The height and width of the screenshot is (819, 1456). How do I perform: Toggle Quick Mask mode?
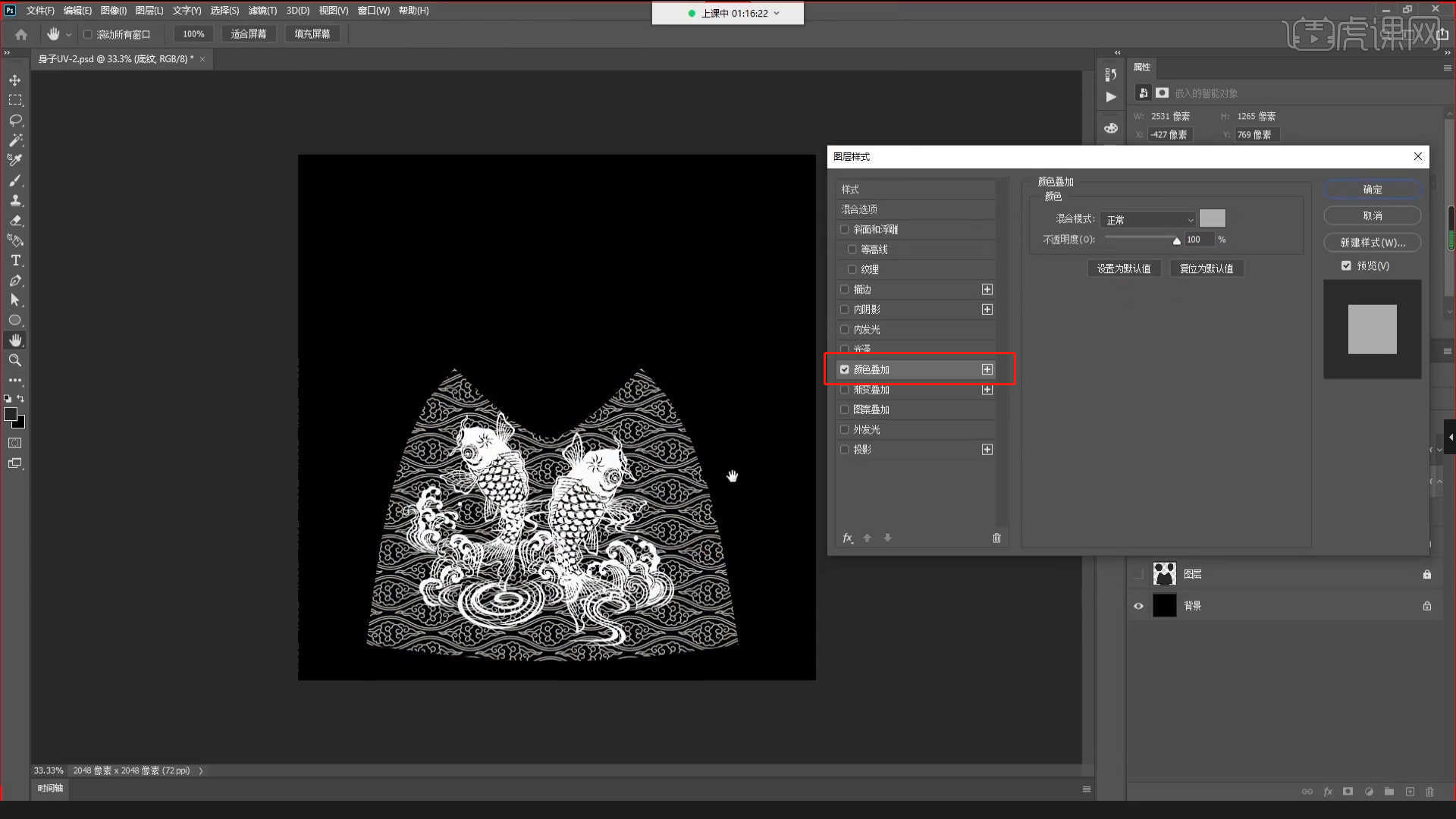[15, 443]
